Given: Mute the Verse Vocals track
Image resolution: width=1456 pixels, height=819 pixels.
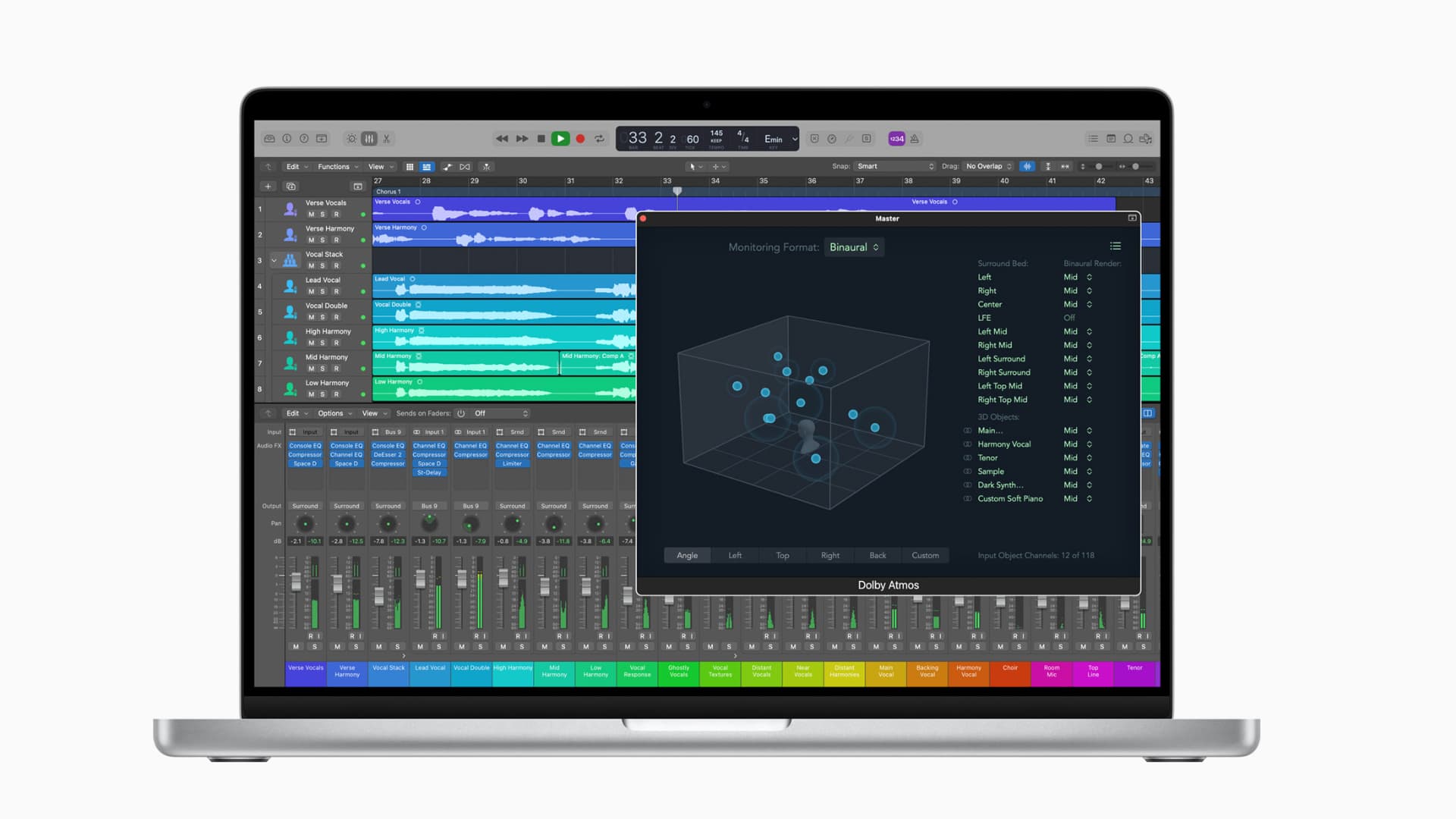Looking at the screenshot, I should click(311, 215).
